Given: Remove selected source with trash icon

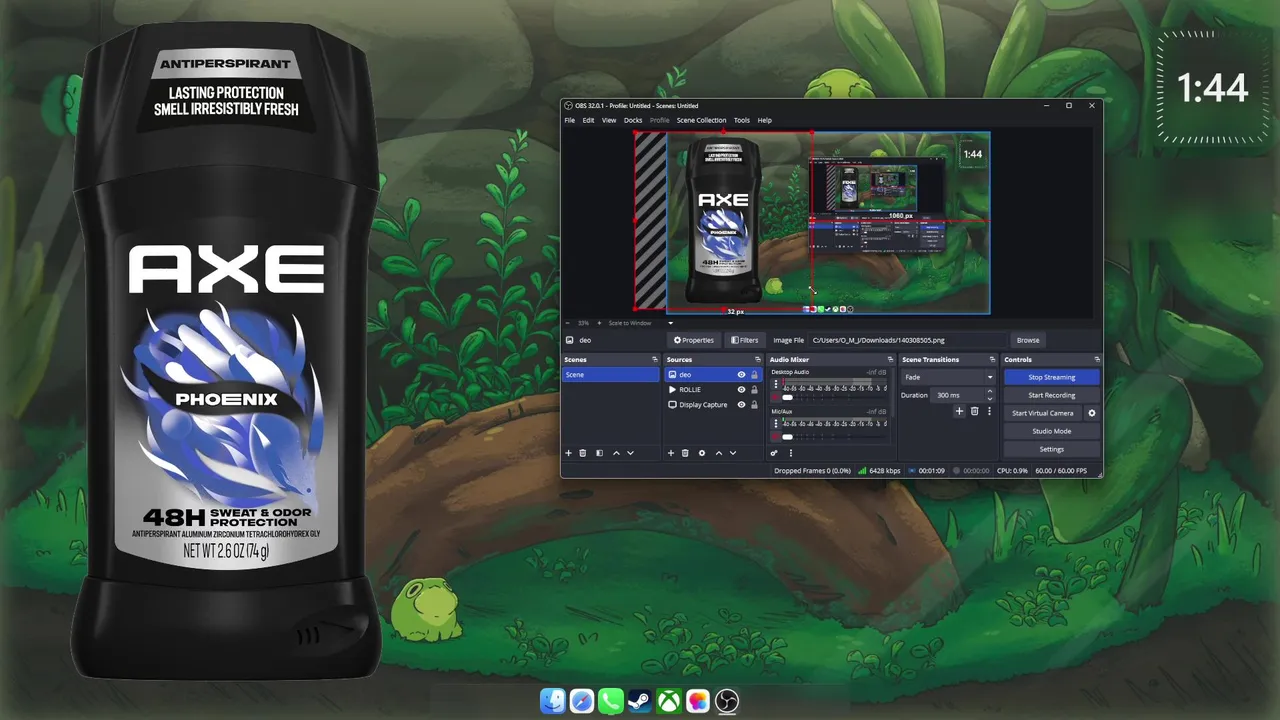Looking at the screenshot, I should 685,453.
